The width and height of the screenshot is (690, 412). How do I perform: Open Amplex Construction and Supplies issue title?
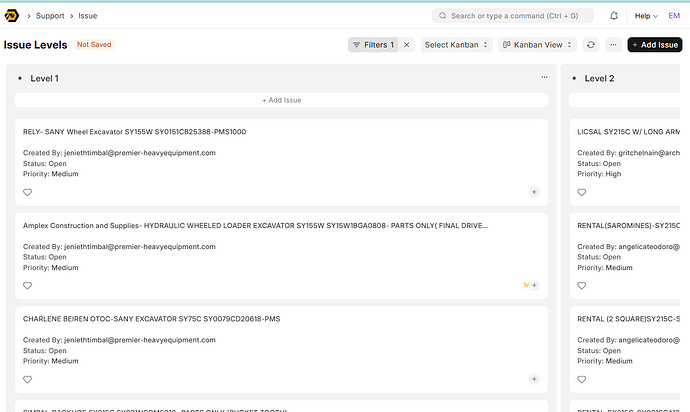pyautogui.click(x=255, y=225)
